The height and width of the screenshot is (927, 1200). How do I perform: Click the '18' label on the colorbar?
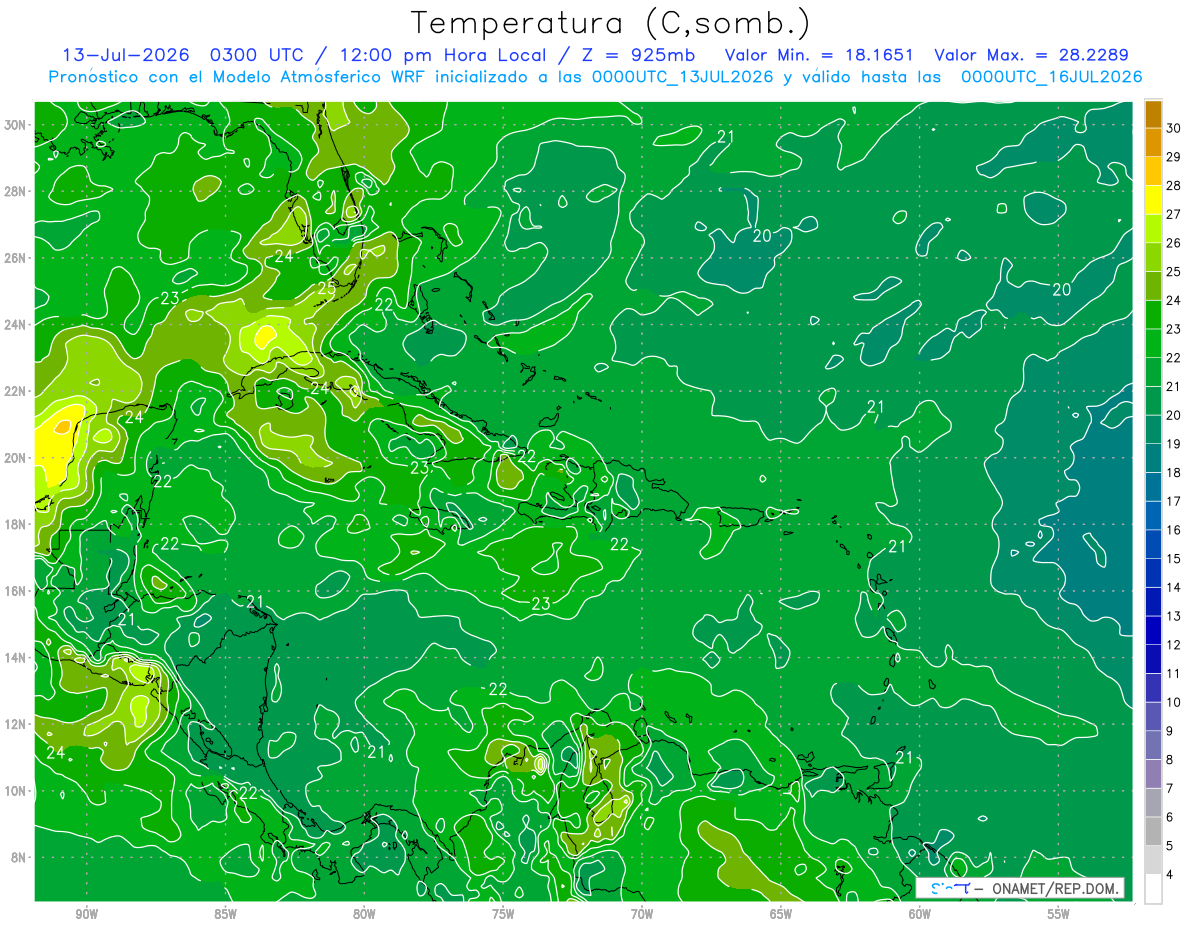click(x=1174, y=473)
